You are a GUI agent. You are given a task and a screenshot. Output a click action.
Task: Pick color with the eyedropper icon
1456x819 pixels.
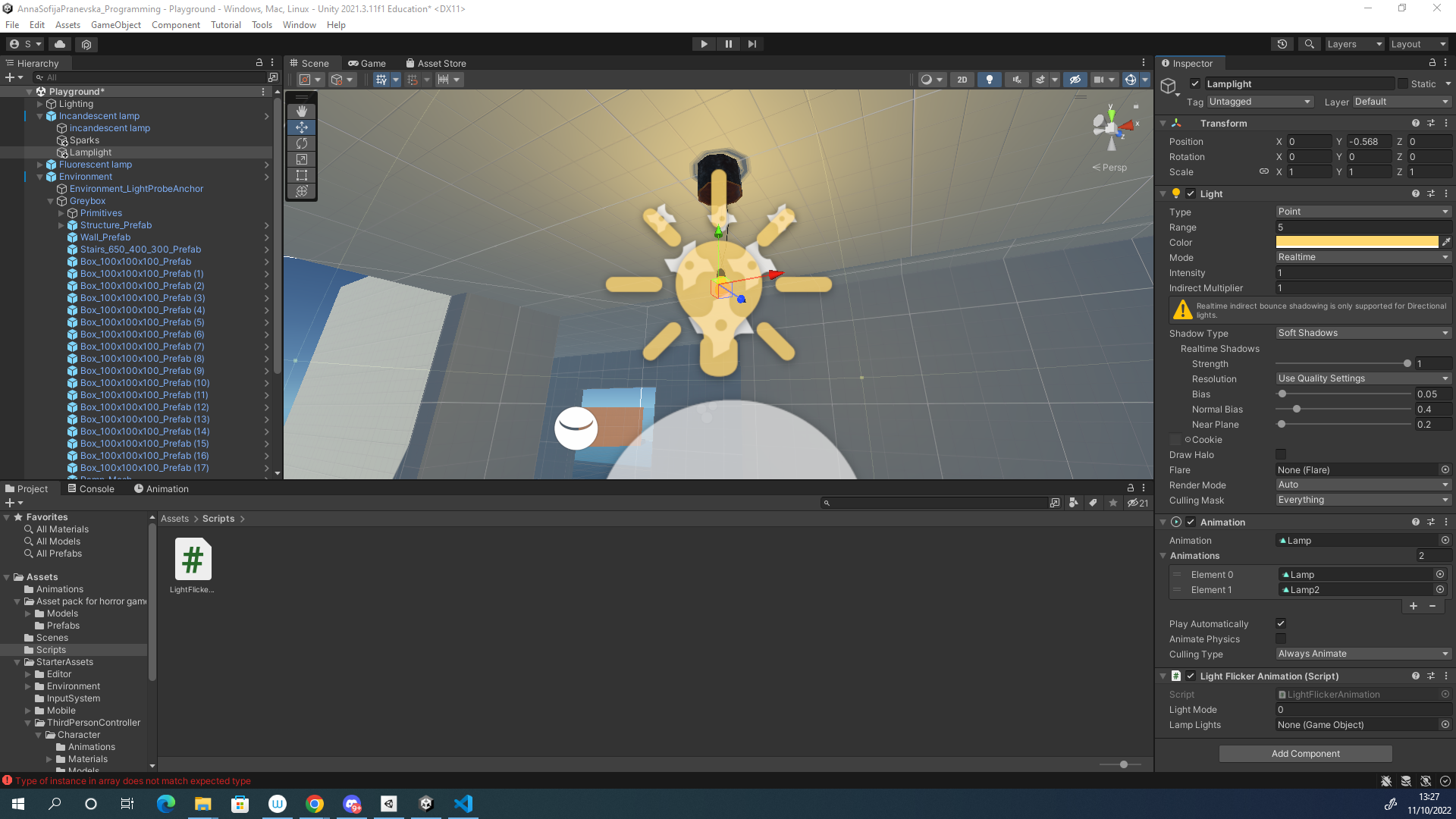1445,242
